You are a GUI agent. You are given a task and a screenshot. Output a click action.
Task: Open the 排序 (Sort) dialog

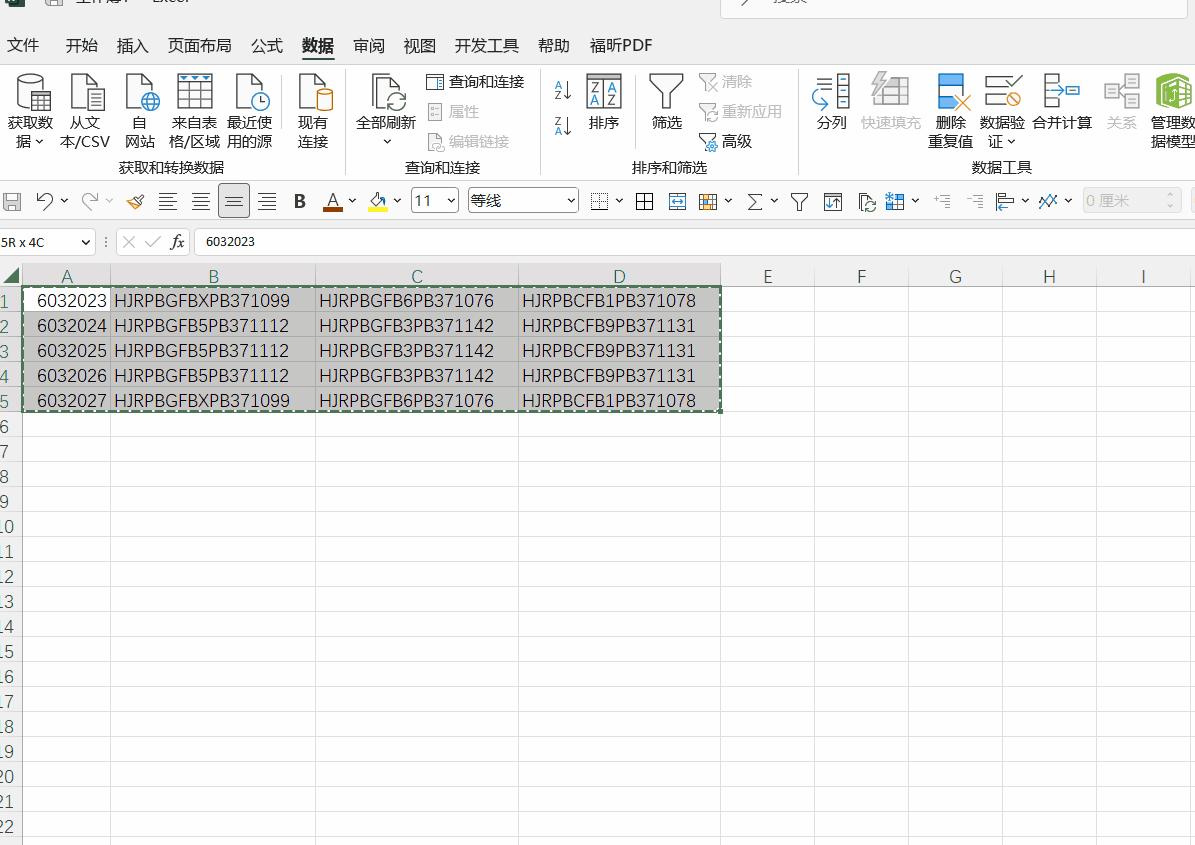coord(604,102)
